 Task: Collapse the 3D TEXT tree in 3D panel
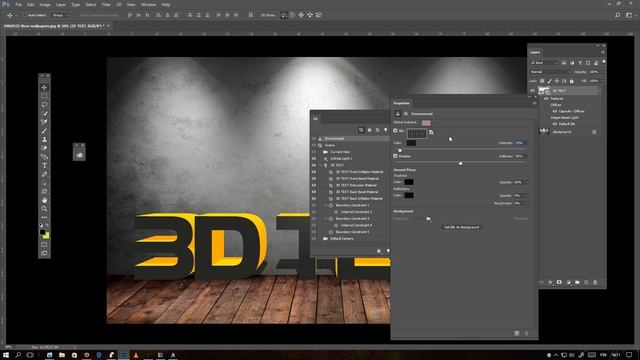pyautogui.click(x=320, y=165)
